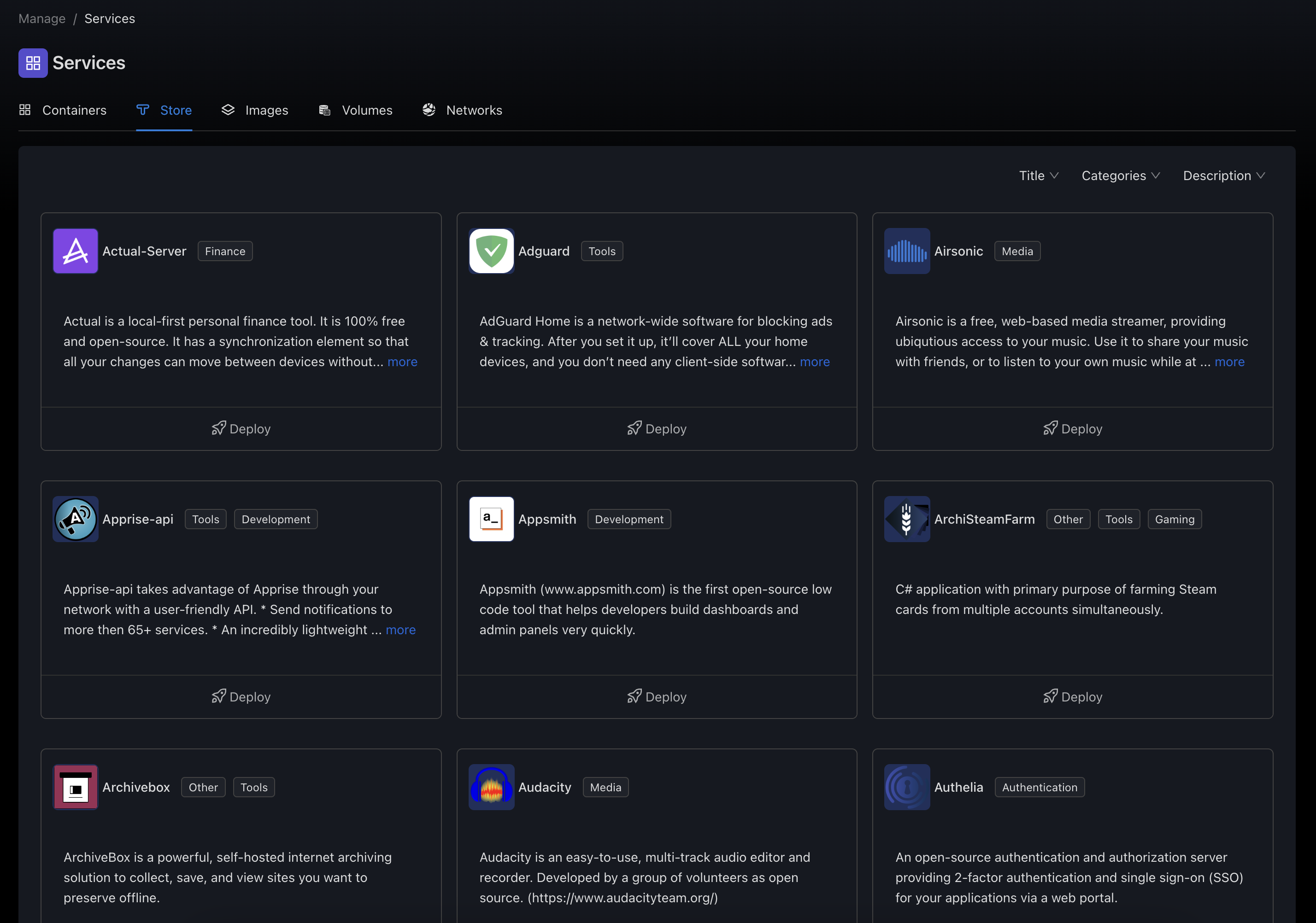This screenshot has width=1316, height=923.
Task: Open the Description filter dropdown
Action: (1223, 176)
